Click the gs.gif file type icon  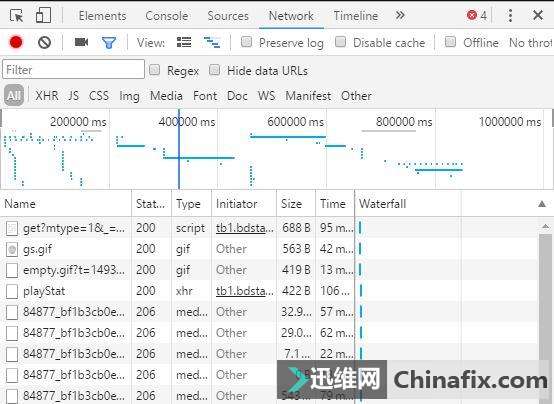coord(12,250)
